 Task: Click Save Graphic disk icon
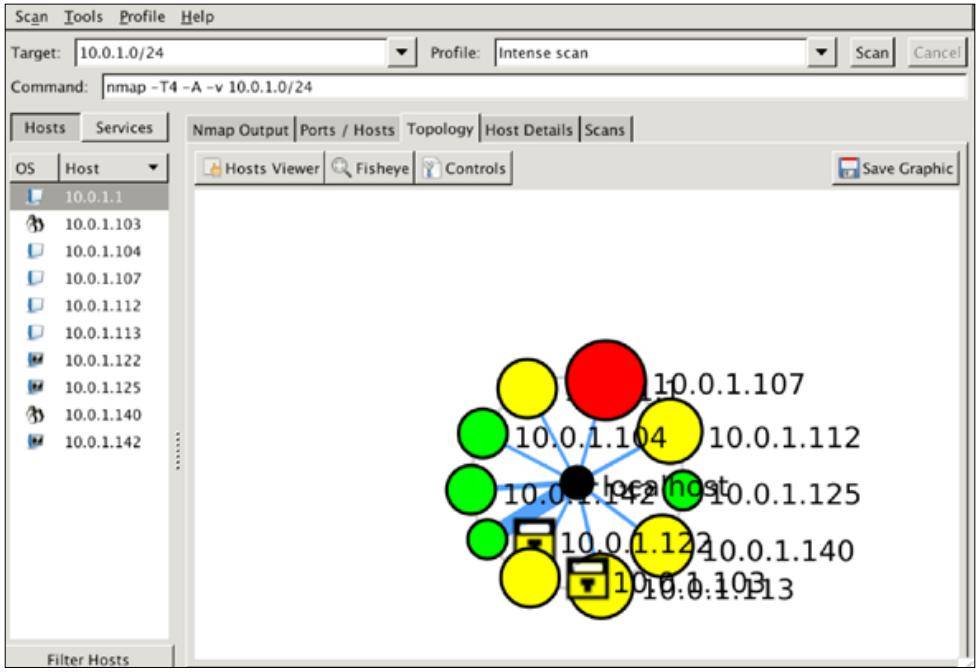point(848,168)
